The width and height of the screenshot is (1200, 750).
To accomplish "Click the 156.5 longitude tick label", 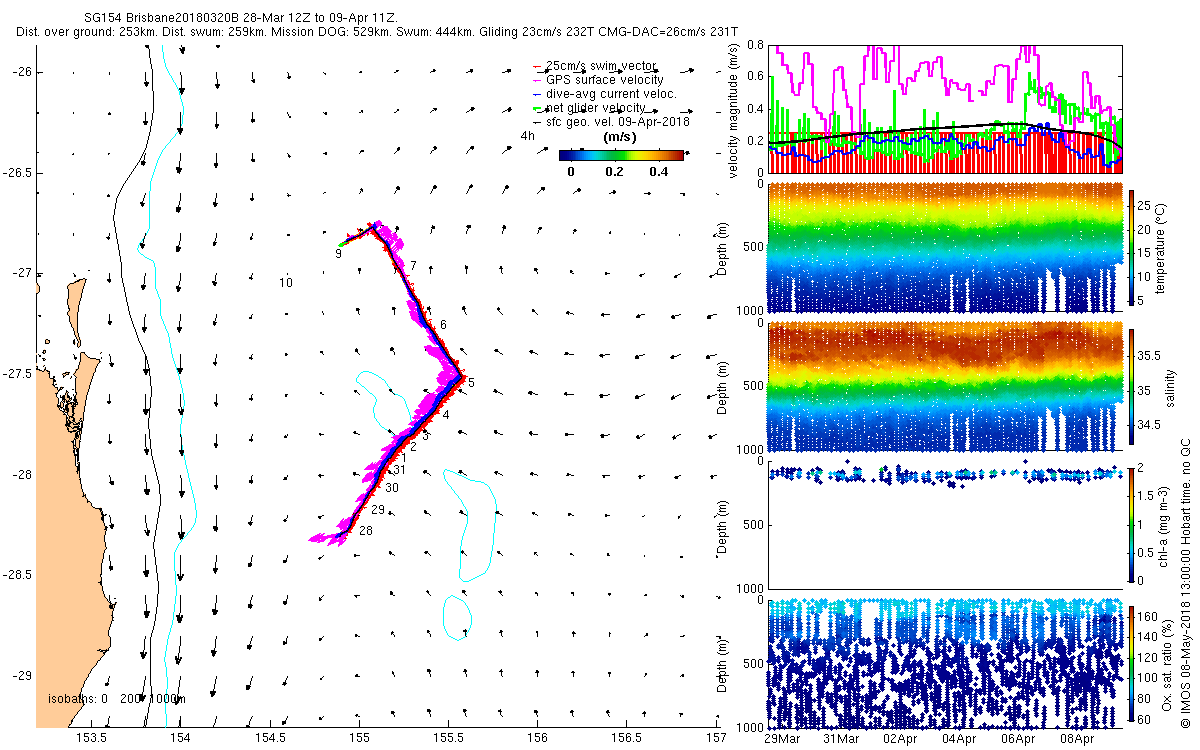I will pyautogui.click(x=626, y=737).
